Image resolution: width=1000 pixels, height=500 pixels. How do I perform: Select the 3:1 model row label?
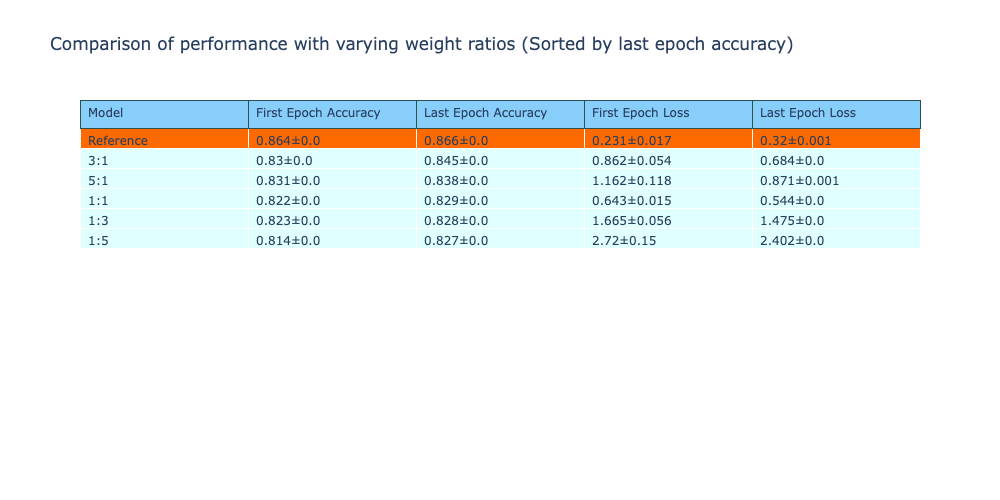(x=98, y=160)
